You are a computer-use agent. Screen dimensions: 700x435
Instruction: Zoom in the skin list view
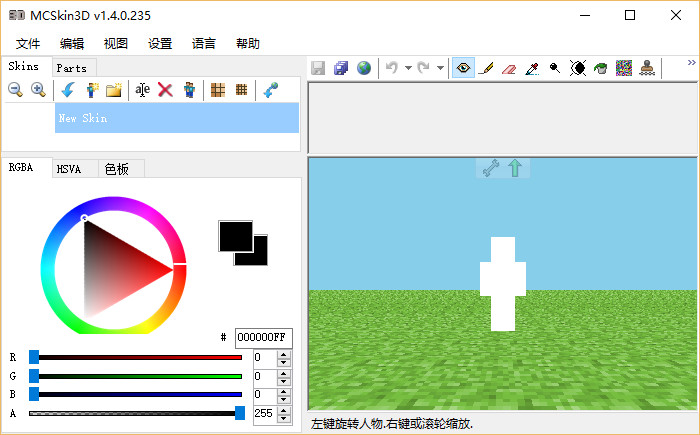coord(38,90)
